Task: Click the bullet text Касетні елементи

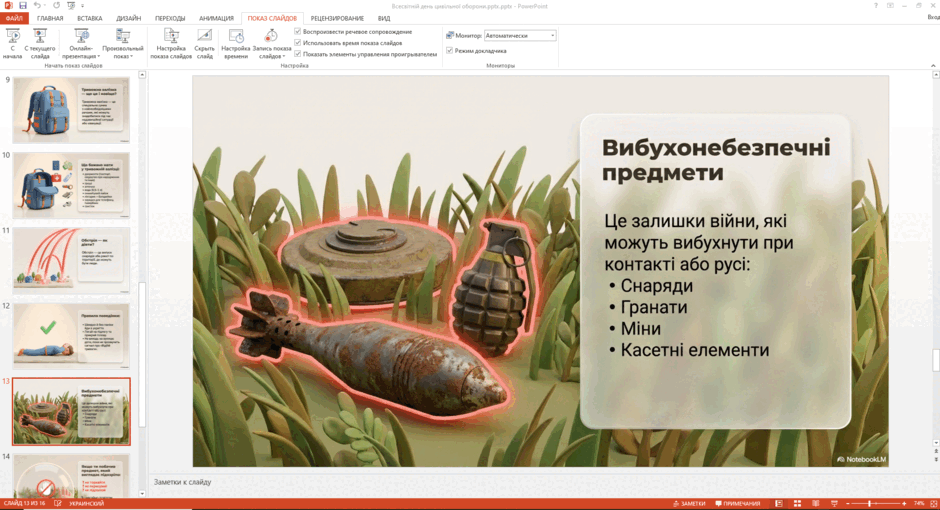Action: coord(694,350)
